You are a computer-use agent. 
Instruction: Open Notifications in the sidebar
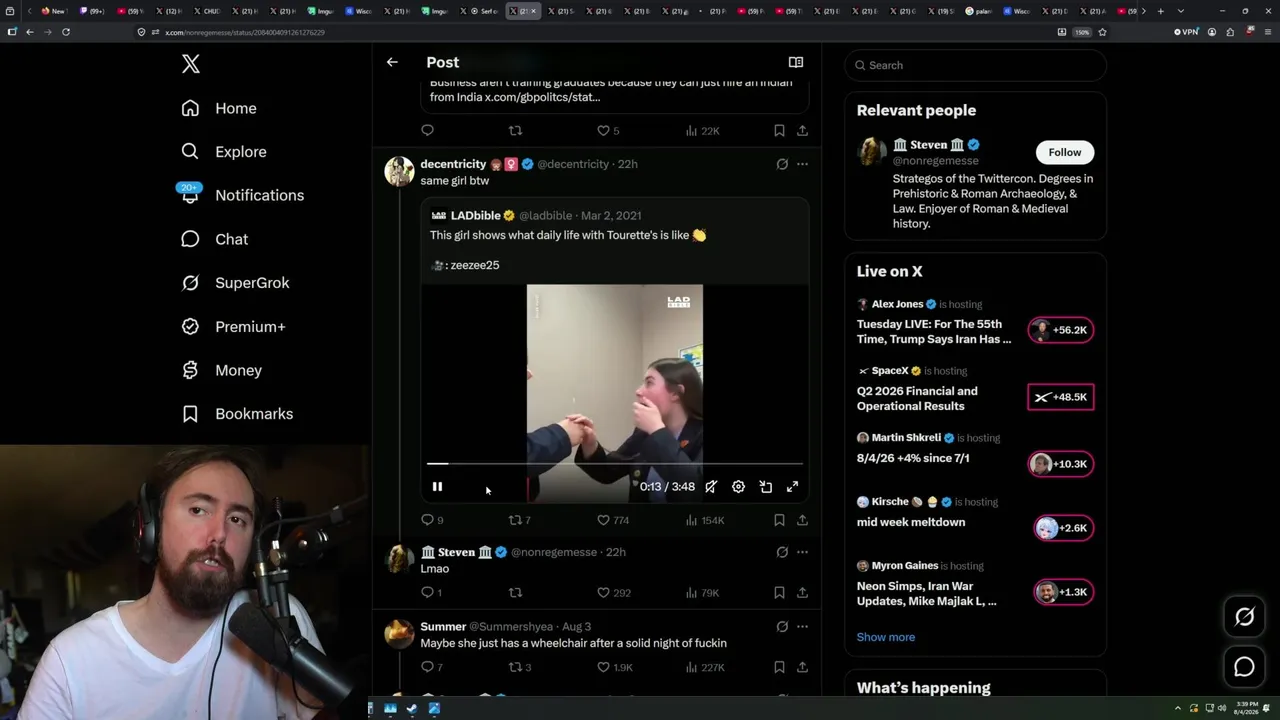[243, 195]
